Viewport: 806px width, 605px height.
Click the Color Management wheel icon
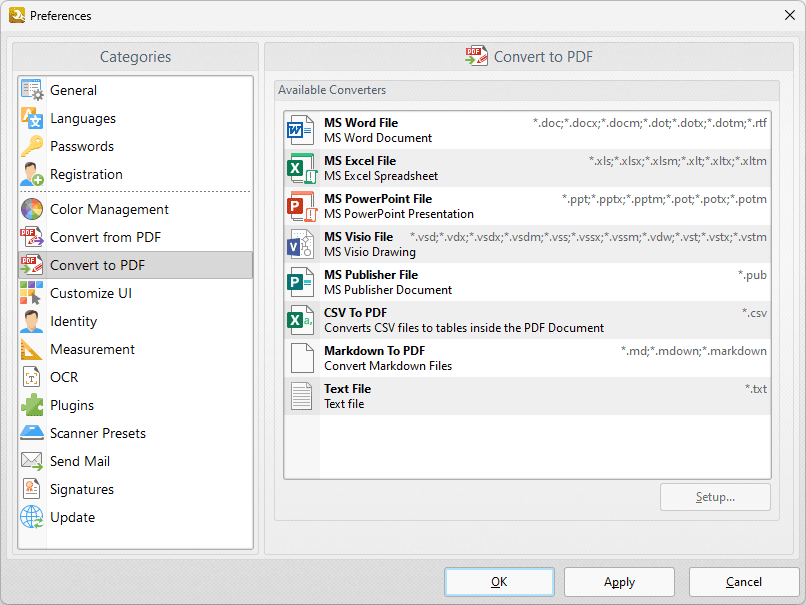(x=32, y=209)
